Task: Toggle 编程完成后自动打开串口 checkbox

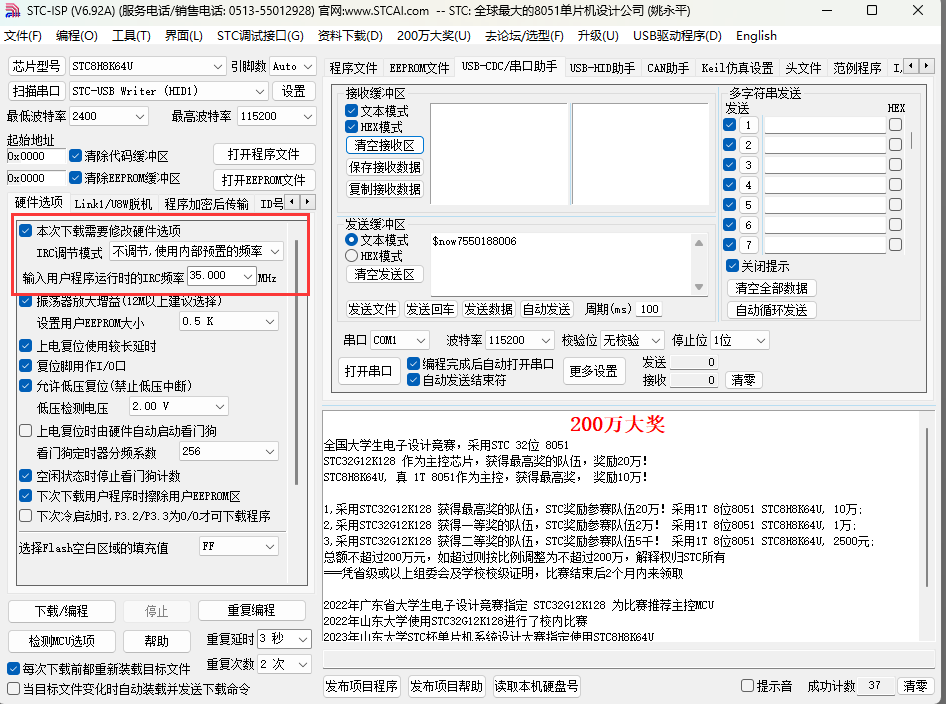Action: [x=413, y=364]
